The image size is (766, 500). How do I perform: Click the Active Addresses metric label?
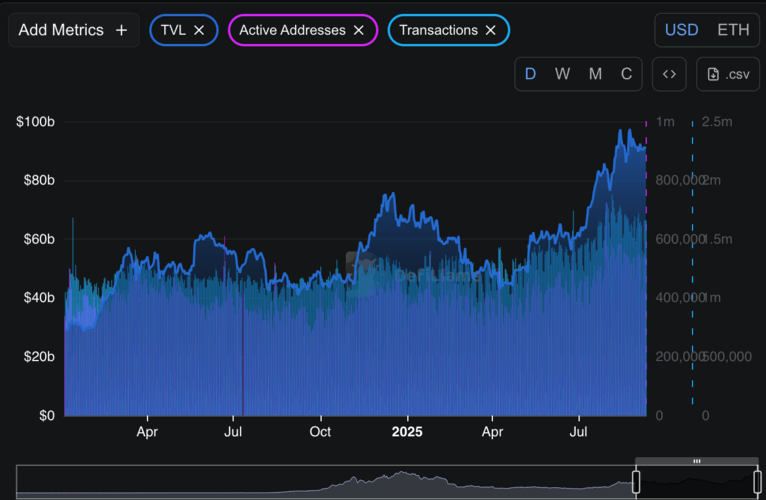292,30
